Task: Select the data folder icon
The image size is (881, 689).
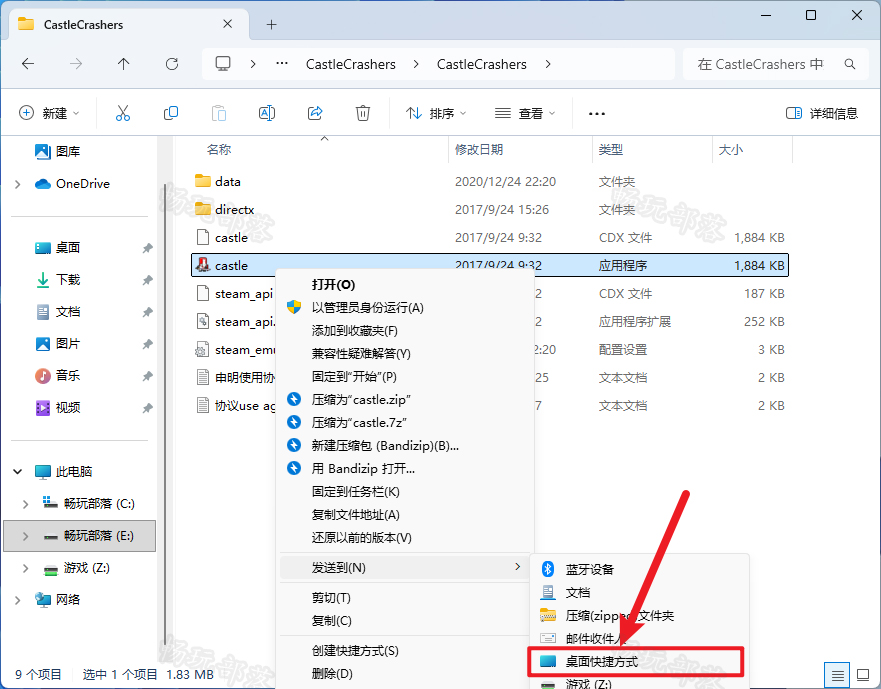Action: tap(203, 181)
